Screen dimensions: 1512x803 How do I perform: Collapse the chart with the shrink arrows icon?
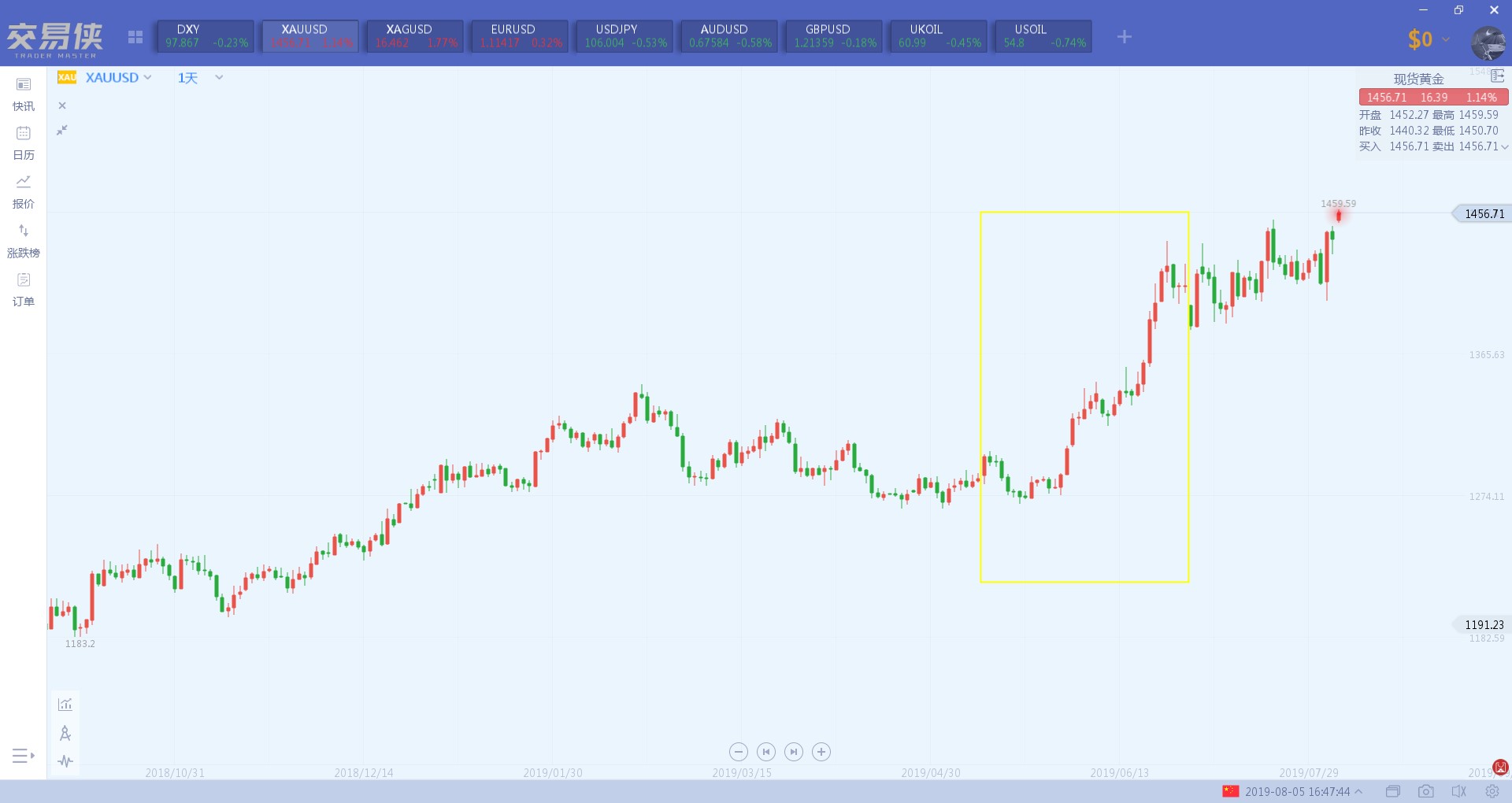62,130
